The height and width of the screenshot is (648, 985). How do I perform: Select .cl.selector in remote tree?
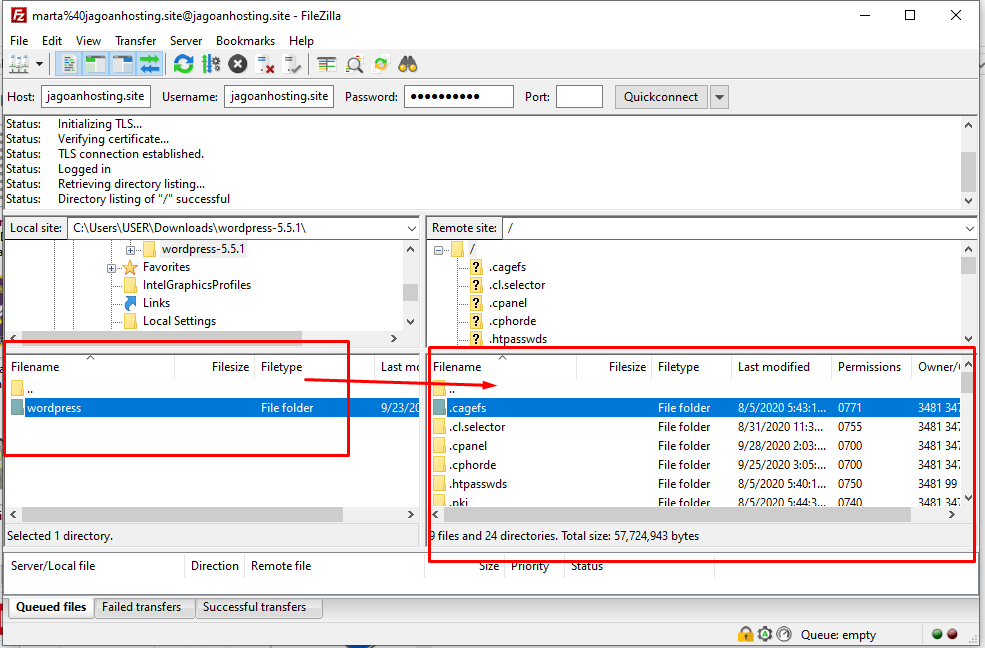[516, 285]
